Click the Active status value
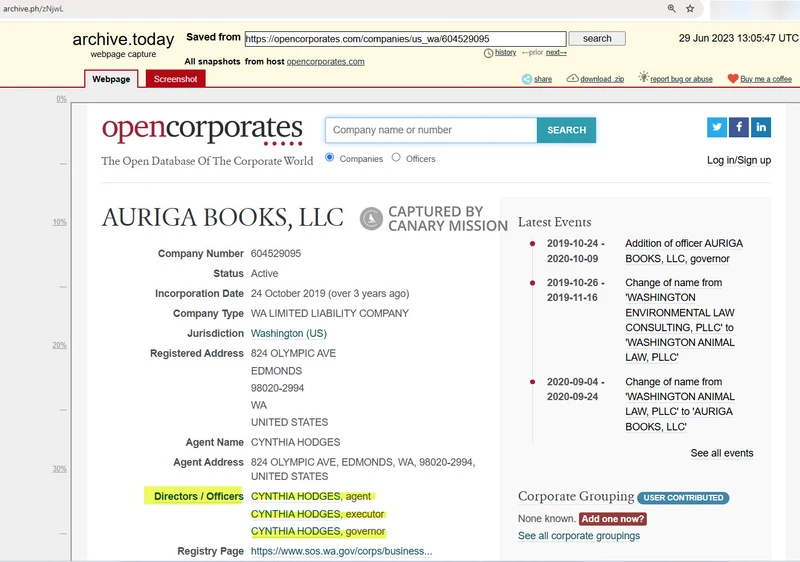The image size is (800, 562). [264, 273]
